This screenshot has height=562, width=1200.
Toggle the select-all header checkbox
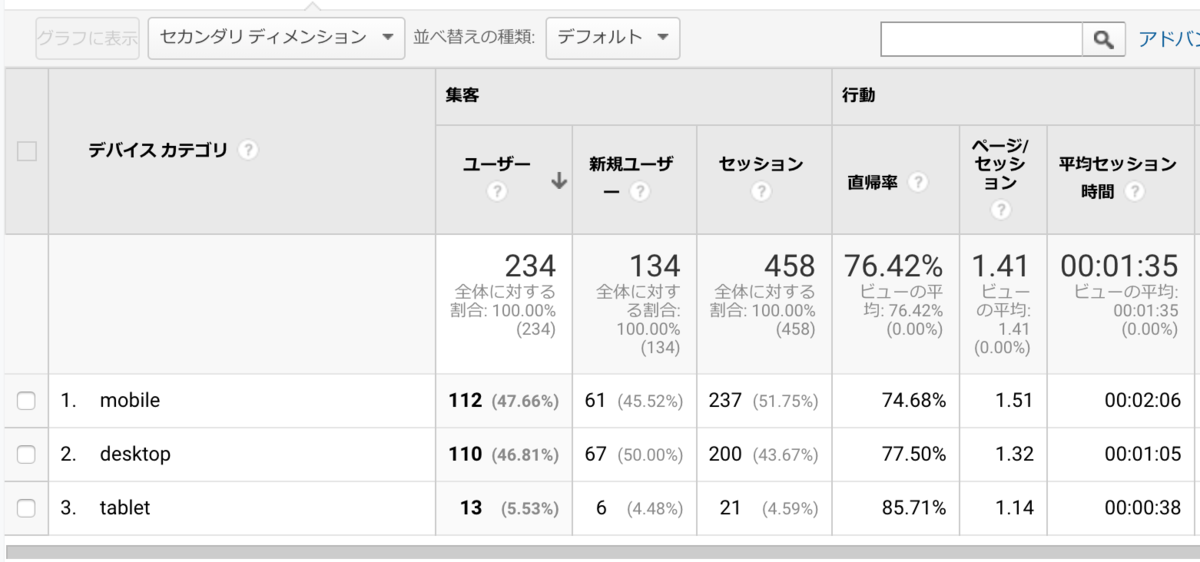26,152
